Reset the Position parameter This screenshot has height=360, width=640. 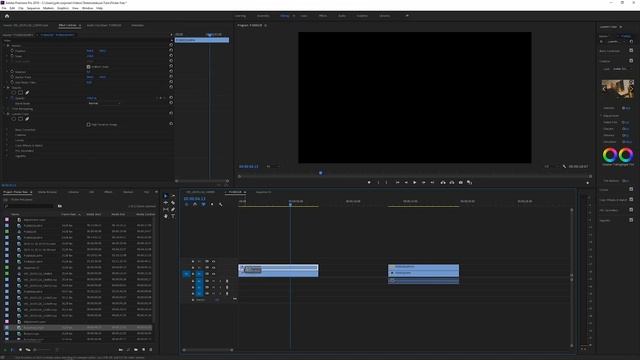[x=171, y=51]
